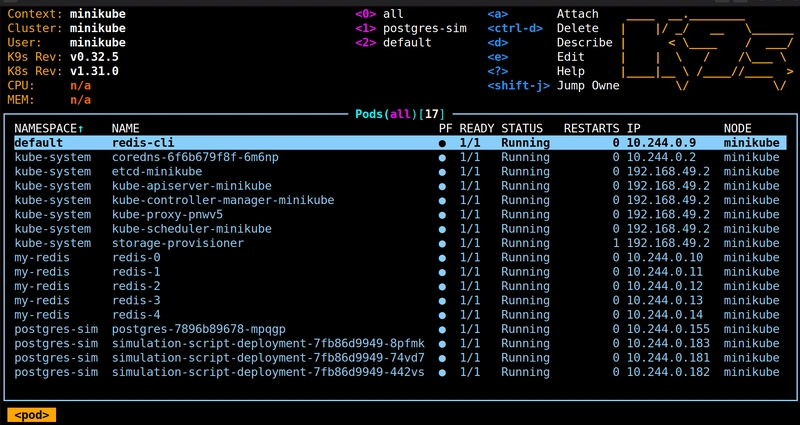Click the port-forward dot for storage-provisioner
This screenshot has width=800, height=425.
pos(442,243)
